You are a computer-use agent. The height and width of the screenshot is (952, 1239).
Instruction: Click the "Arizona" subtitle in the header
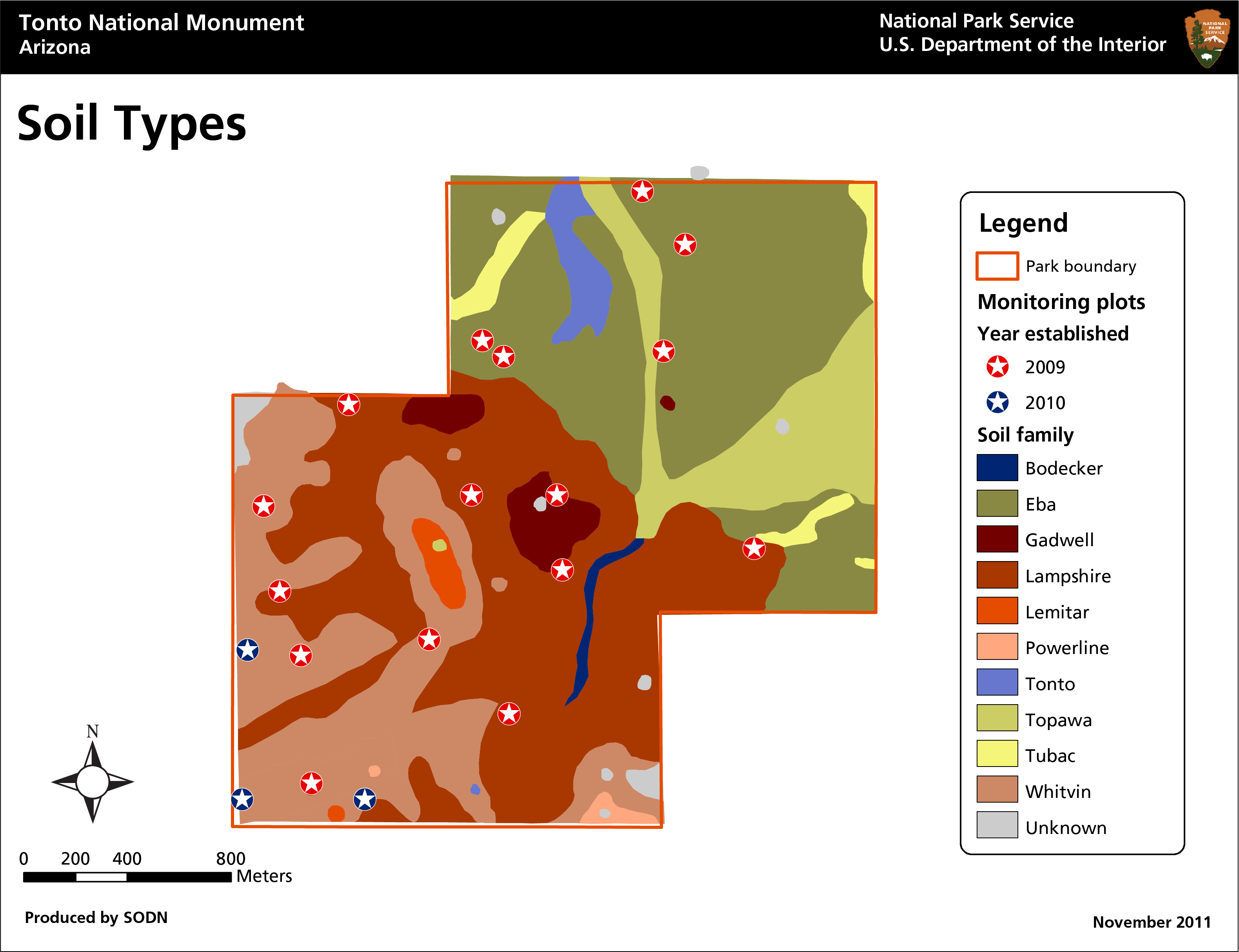tap(55, 47)
